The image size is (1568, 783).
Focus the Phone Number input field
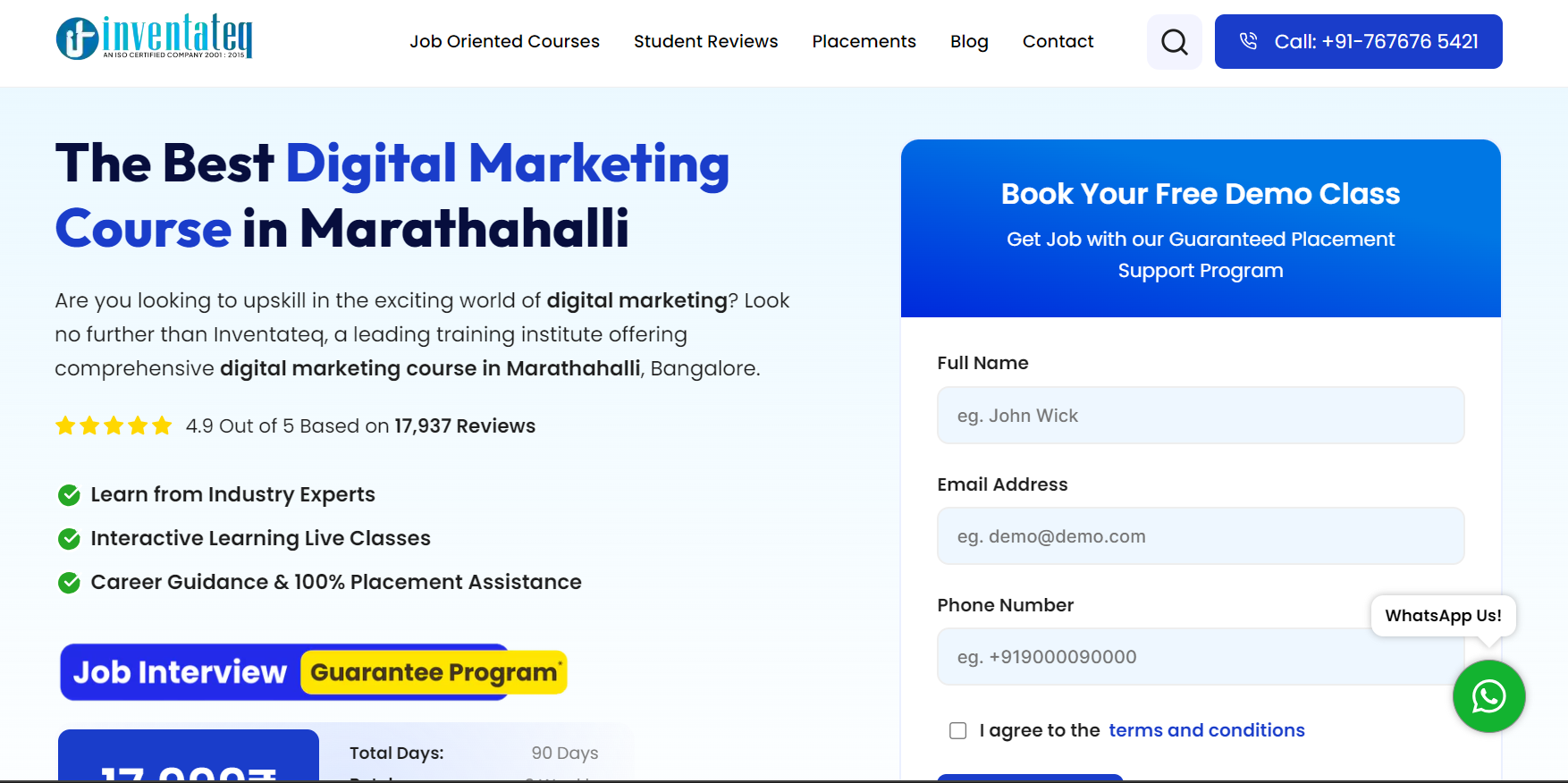1201,657
